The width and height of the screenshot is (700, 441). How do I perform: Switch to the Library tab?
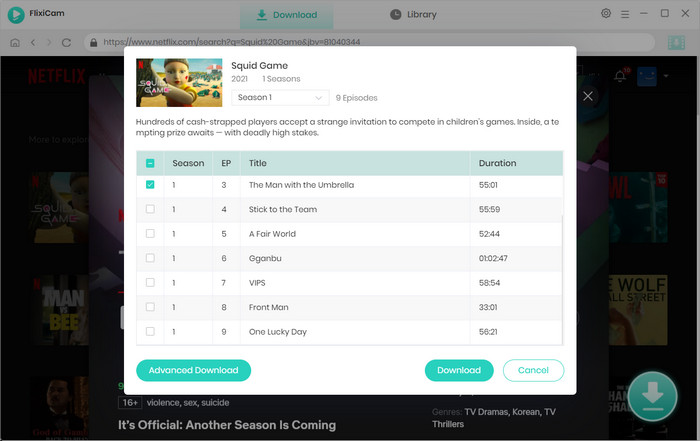[413, 15]
